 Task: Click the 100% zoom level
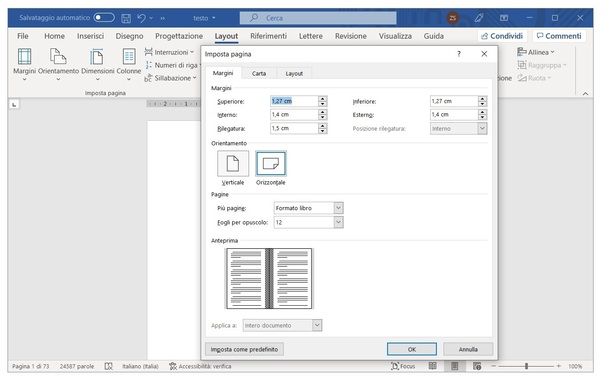pos(575,366)
